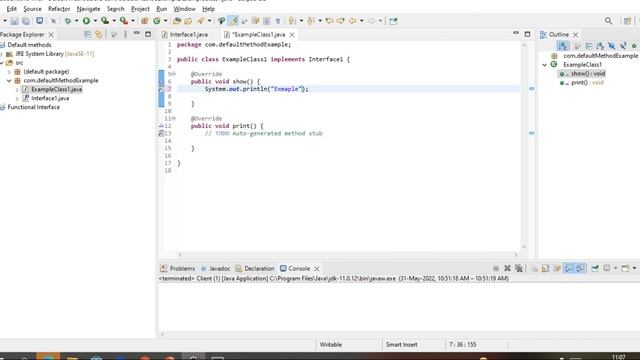Open External Tools dropdown arrow

coord(133,21)
